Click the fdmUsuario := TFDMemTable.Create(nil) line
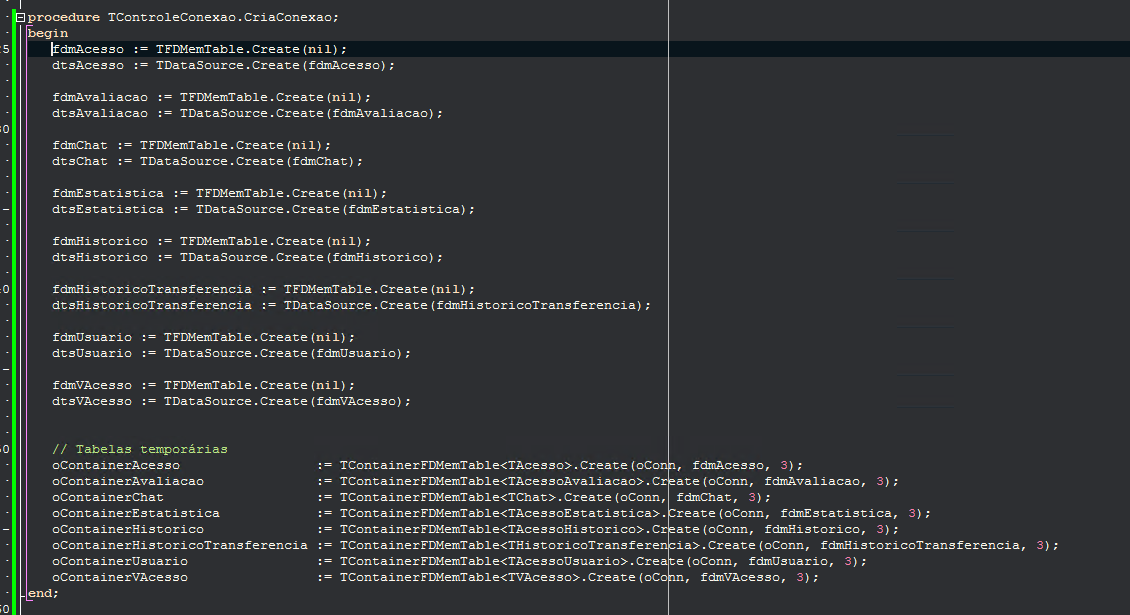Viewport: 1130px width, 615px height. [204, 337]
